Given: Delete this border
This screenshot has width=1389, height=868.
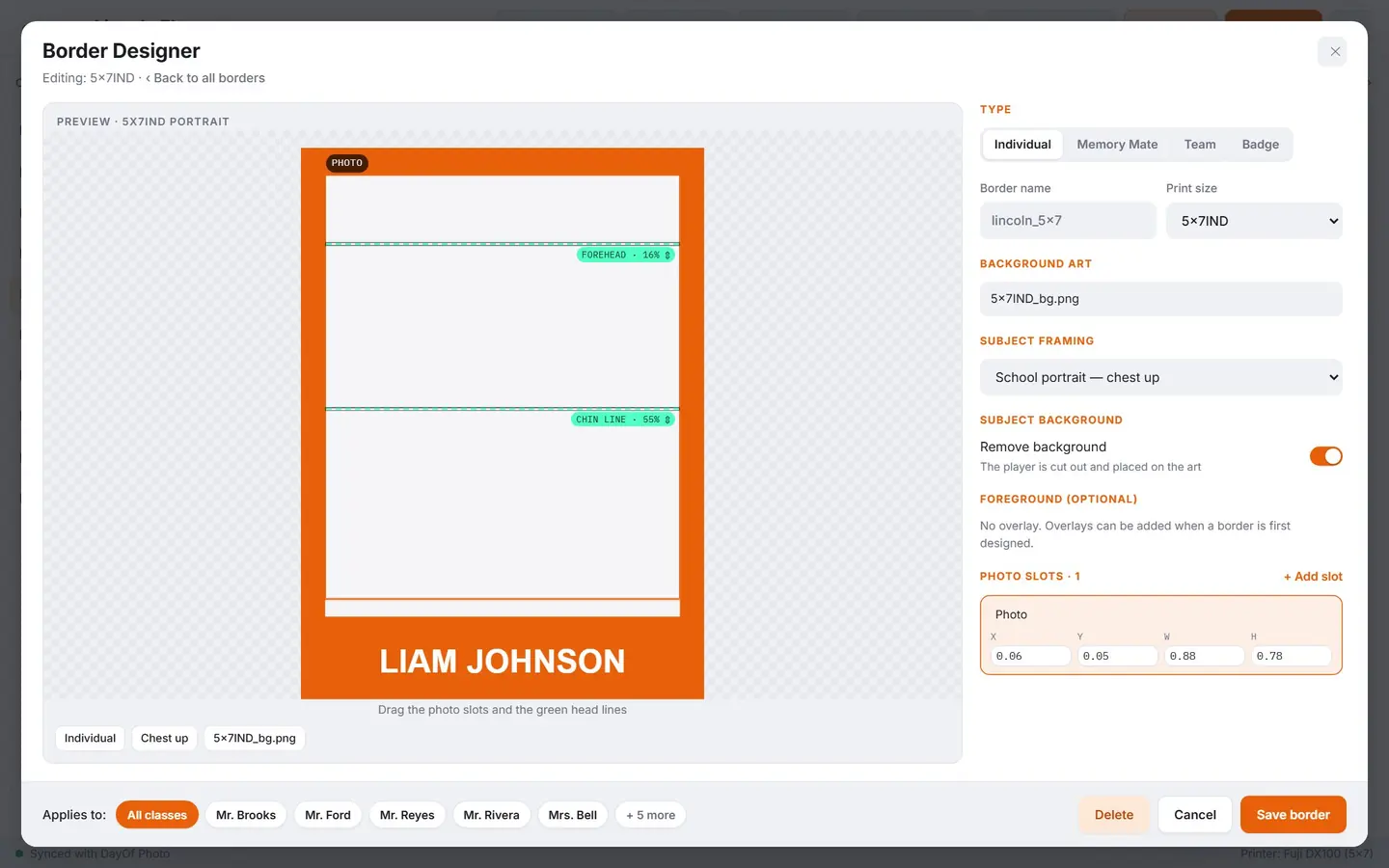Looking at the screenshot, I should click(1114, 815).
